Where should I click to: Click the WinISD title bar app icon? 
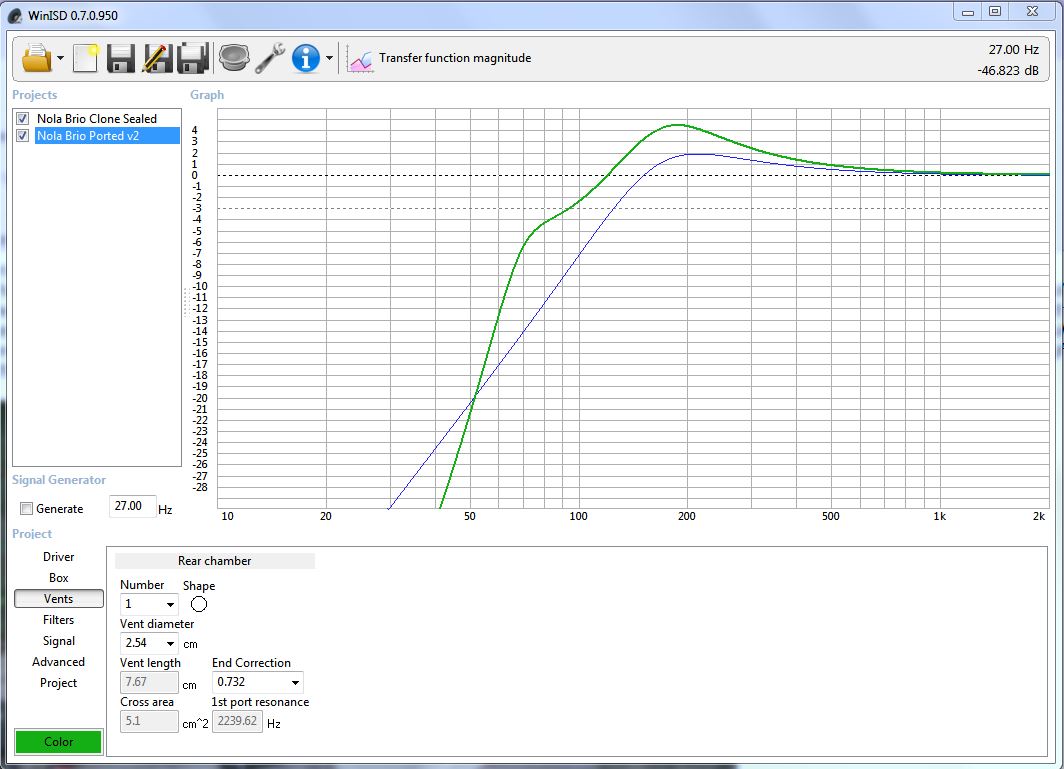click(x=15, y=15)
